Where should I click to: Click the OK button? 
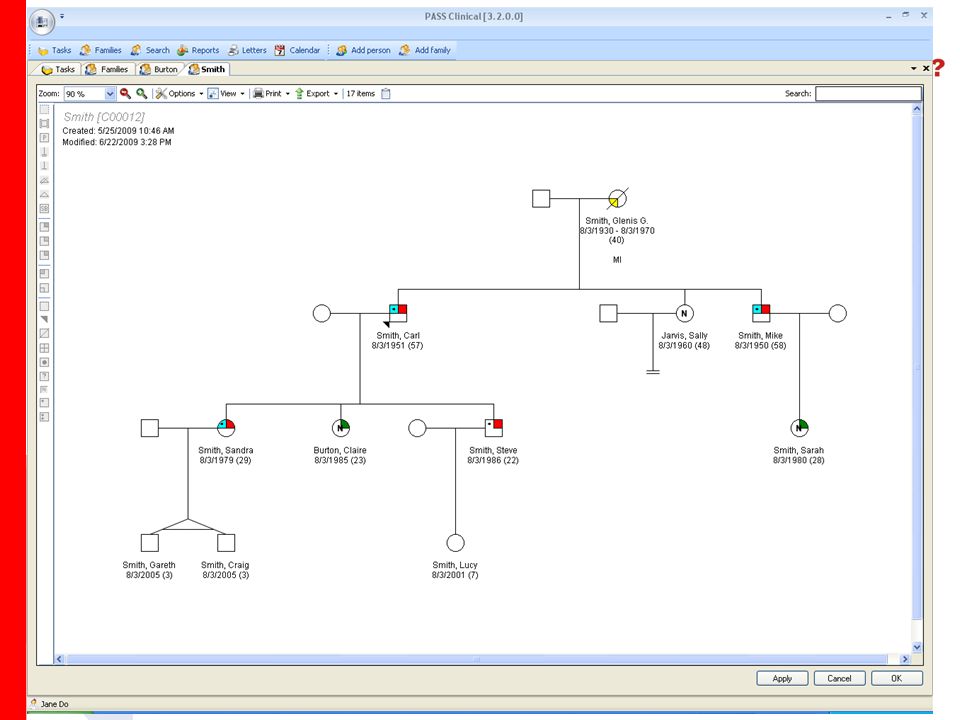pyautogui.click(x=896, y=678)
